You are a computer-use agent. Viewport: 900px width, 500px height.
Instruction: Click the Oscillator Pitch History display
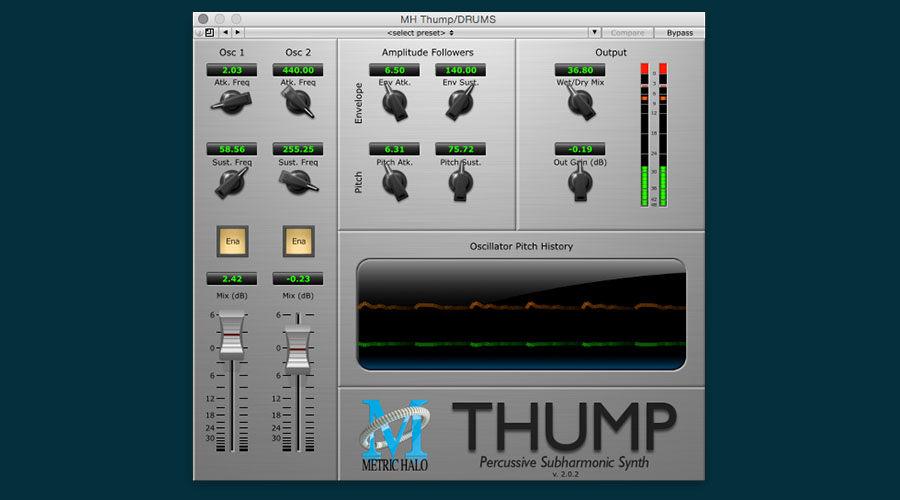point(521,313)
